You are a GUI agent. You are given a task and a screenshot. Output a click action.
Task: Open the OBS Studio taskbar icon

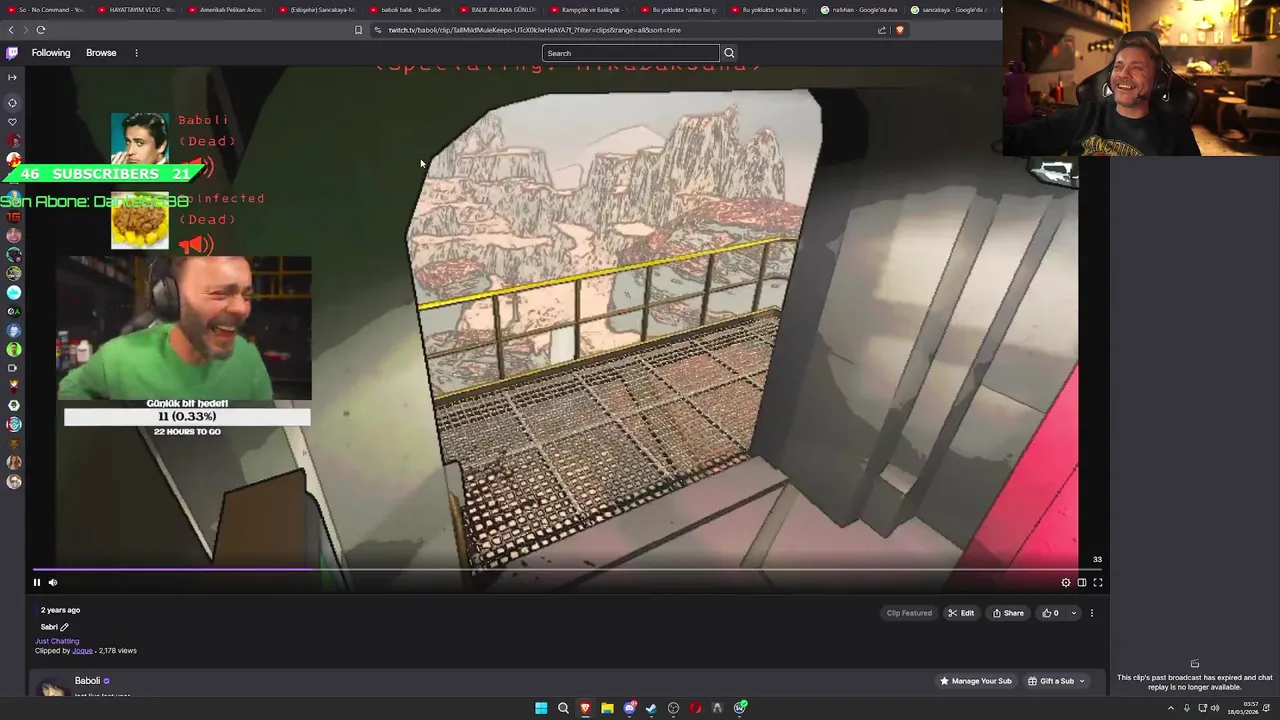(673, 708)
